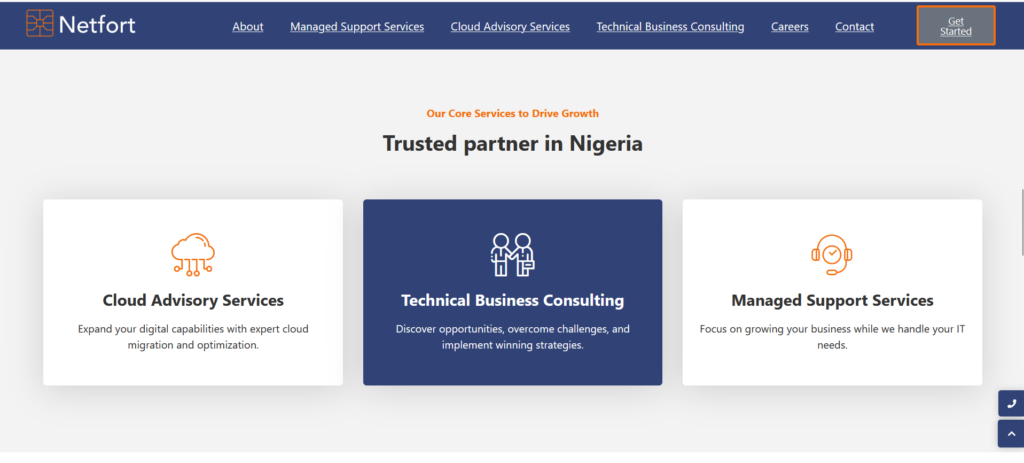The width and height of the screenshot is (1024, 463).
Task: Open Managed Support Services in navigation bar
Action: 357,27
